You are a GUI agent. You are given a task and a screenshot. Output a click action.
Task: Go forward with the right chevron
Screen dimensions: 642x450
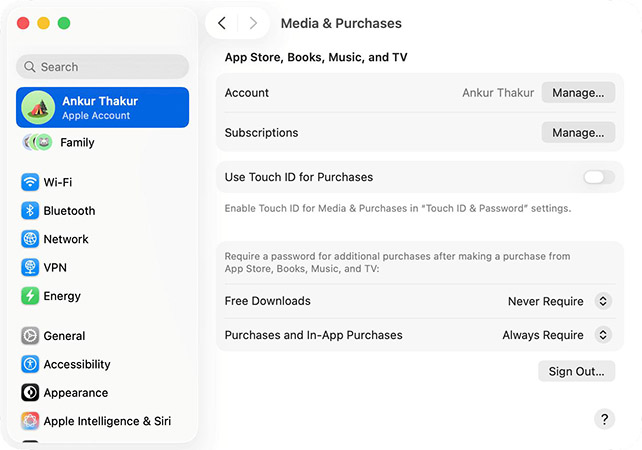pos(253,23)
